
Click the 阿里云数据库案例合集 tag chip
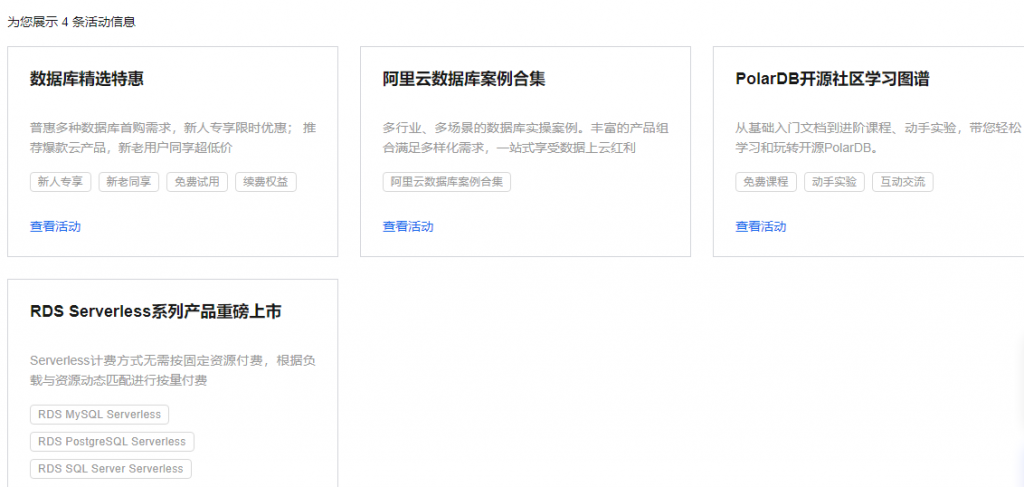pyautogui.click(x=447, y=182)
